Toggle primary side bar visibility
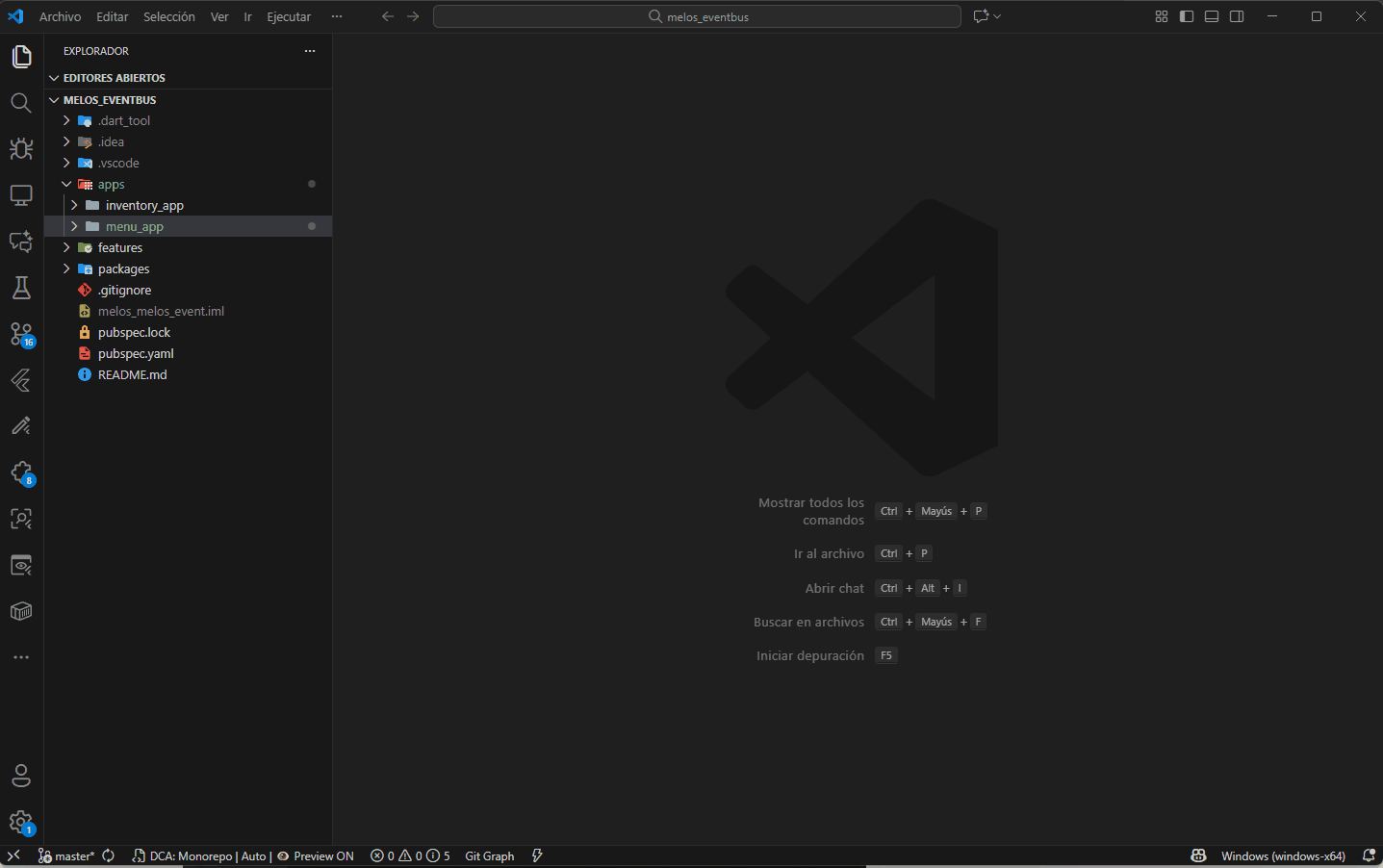 (x=1187, y=16)
